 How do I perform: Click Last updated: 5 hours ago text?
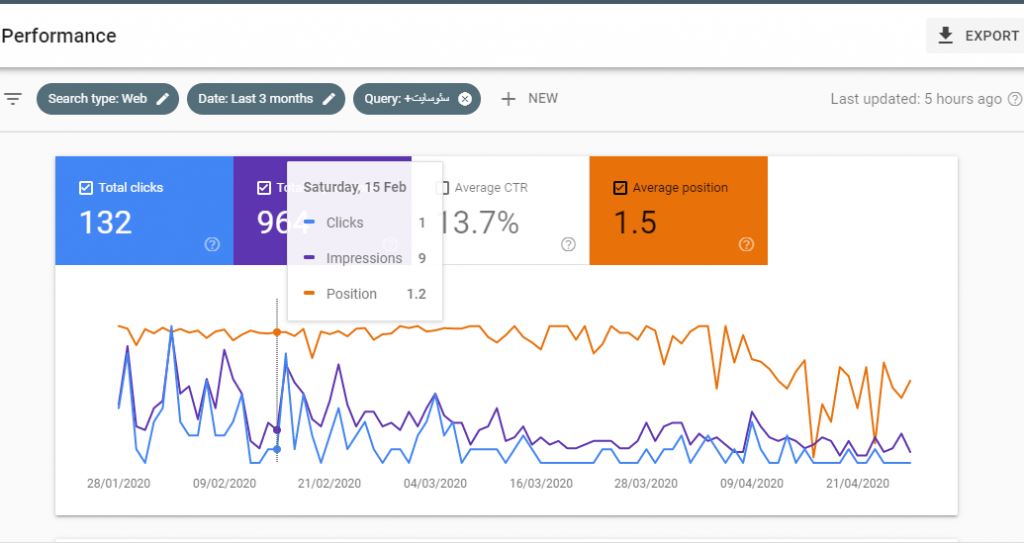click(916, 99)
